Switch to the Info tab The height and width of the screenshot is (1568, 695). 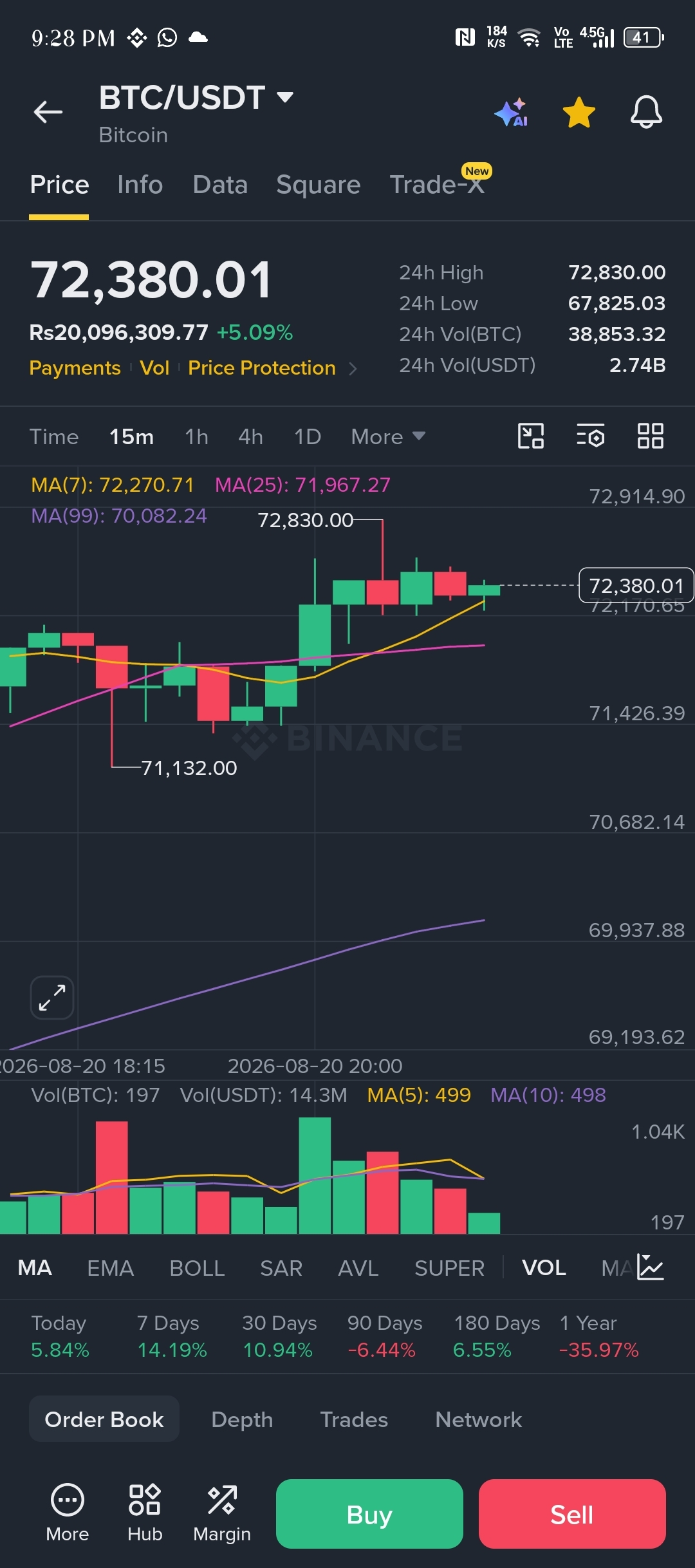click(x=140, y=185)
